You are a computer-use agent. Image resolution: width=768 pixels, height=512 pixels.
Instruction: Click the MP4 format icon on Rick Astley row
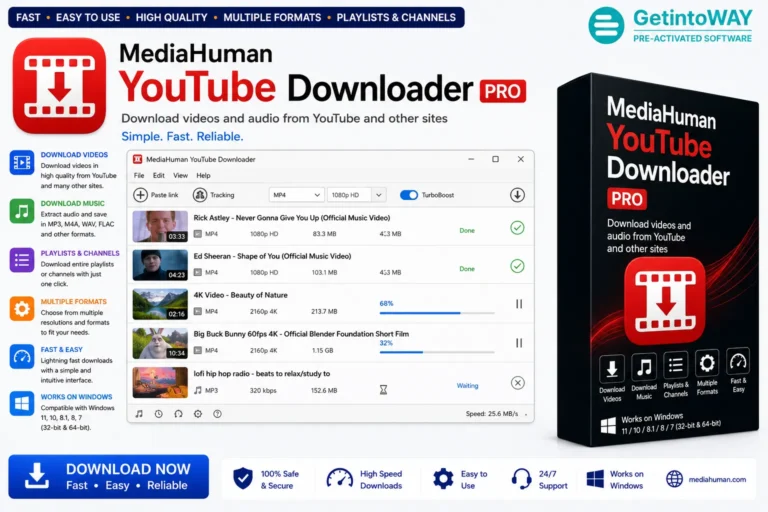(198, 234)
